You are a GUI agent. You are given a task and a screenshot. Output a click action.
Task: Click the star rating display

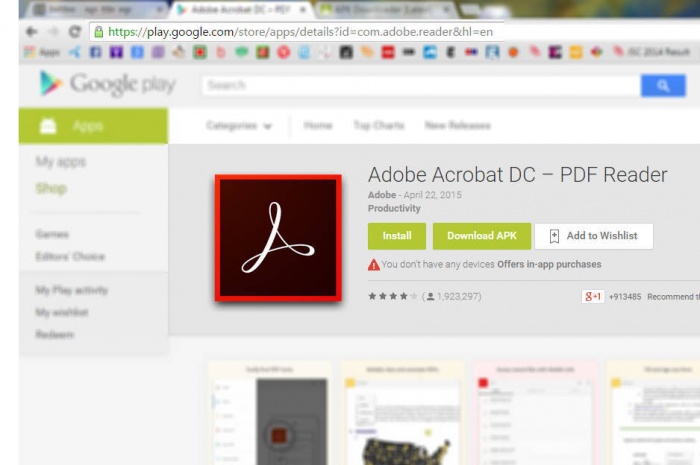tap(393, 296)
